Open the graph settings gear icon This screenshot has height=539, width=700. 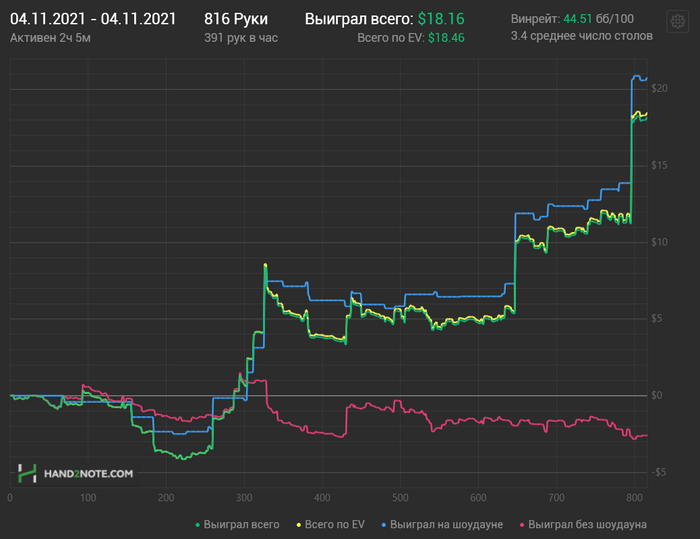pos(677,21)
